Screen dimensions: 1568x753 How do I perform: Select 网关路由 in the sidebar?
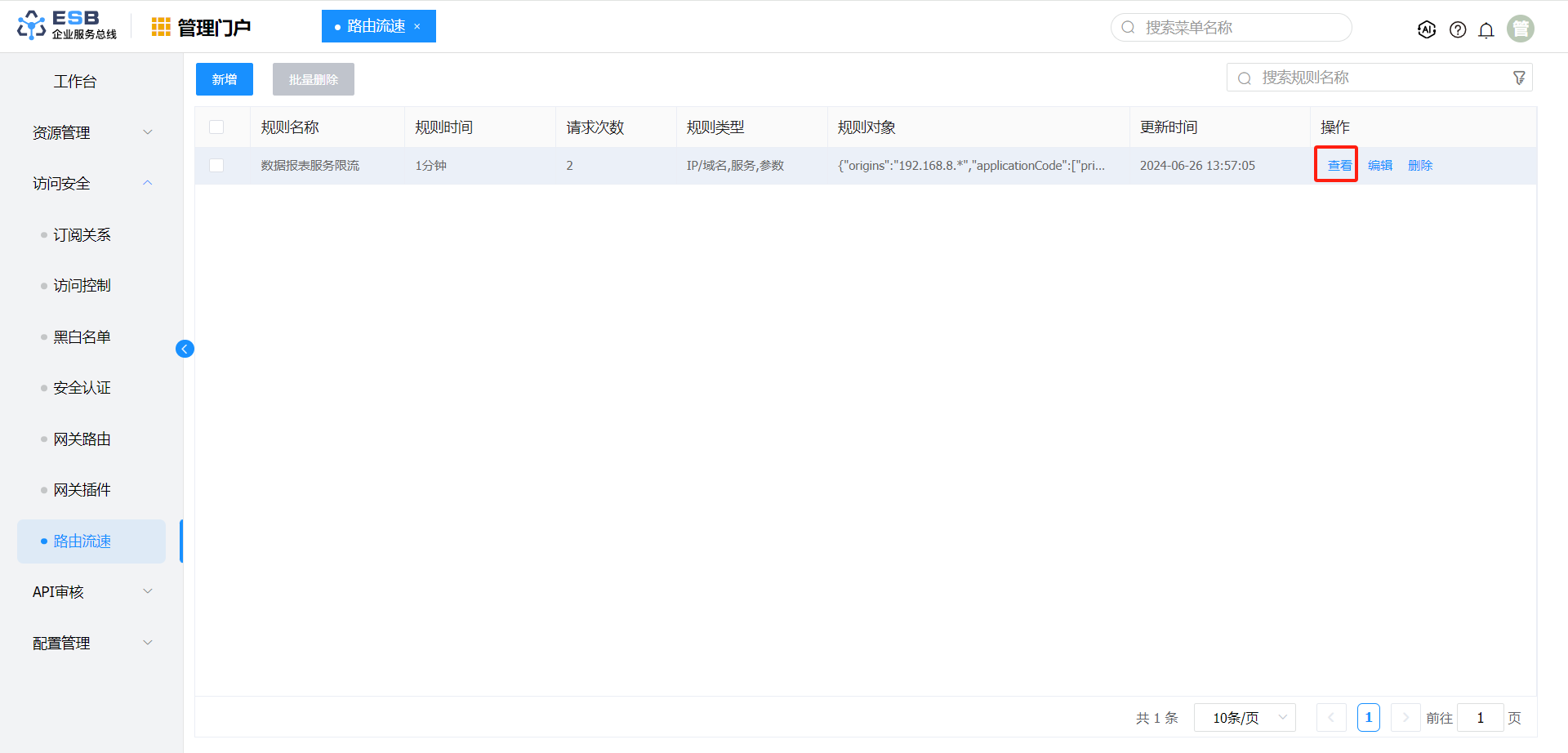[x=82, y=439]
